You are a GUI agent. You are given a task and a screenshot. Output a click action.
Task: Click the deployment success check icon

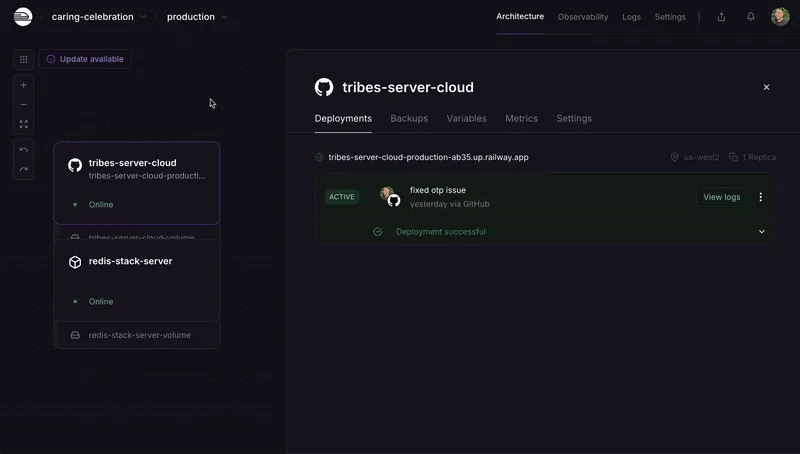coord(378,232)
